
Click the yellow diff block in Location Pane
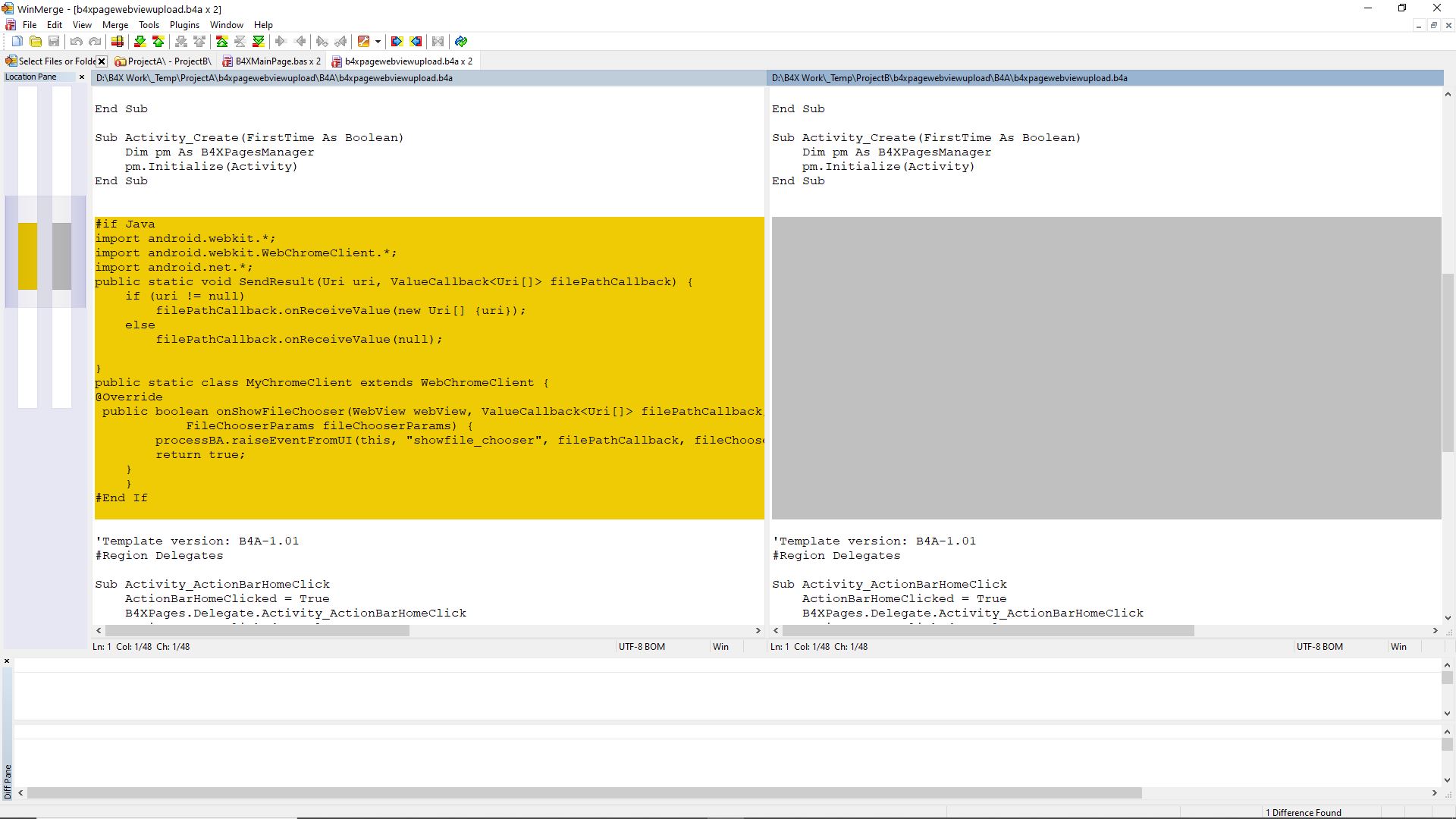pos(27,256)
